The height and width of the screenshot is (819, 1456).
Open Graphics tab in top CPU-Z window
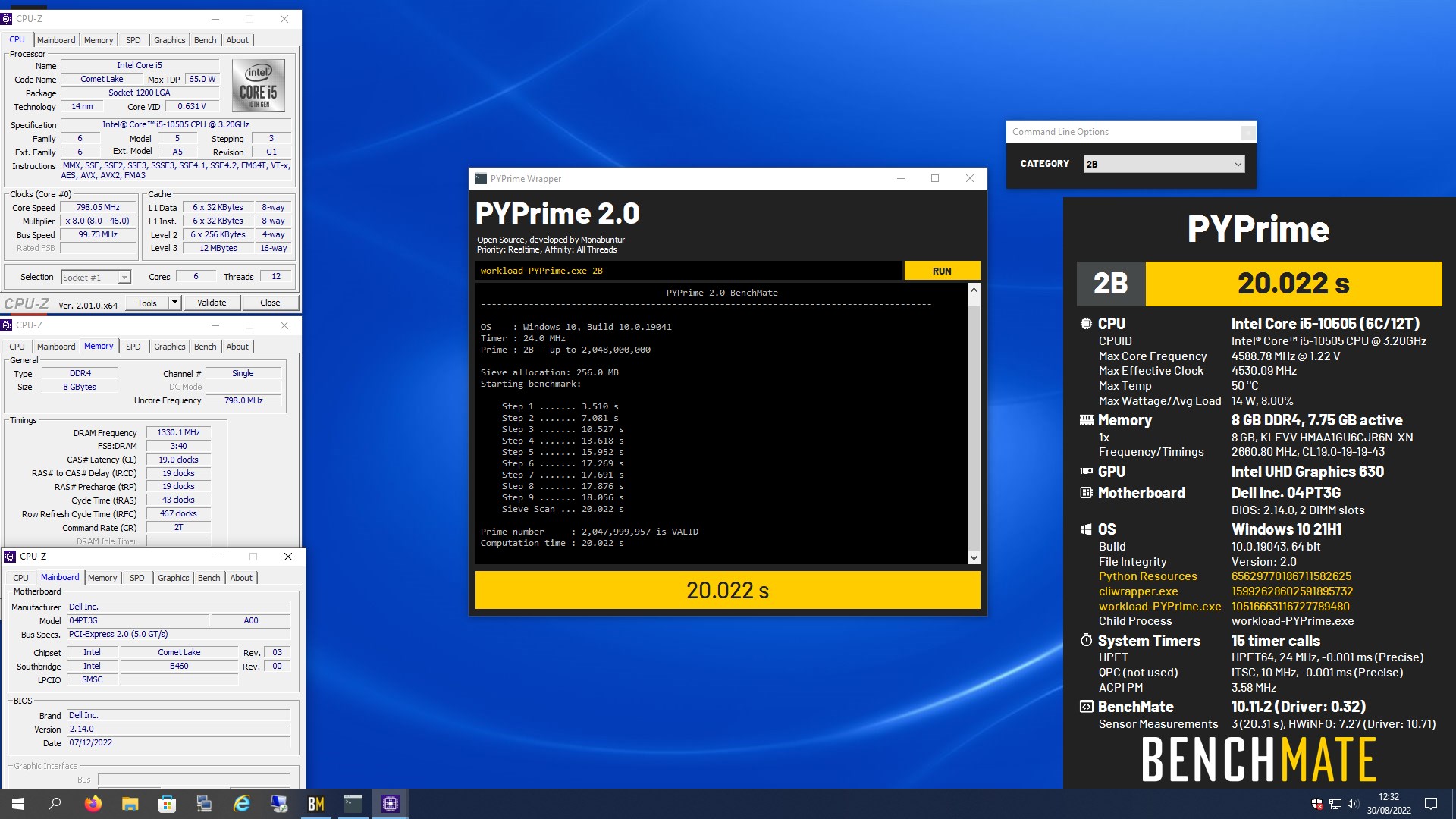[x=169, y=40]
